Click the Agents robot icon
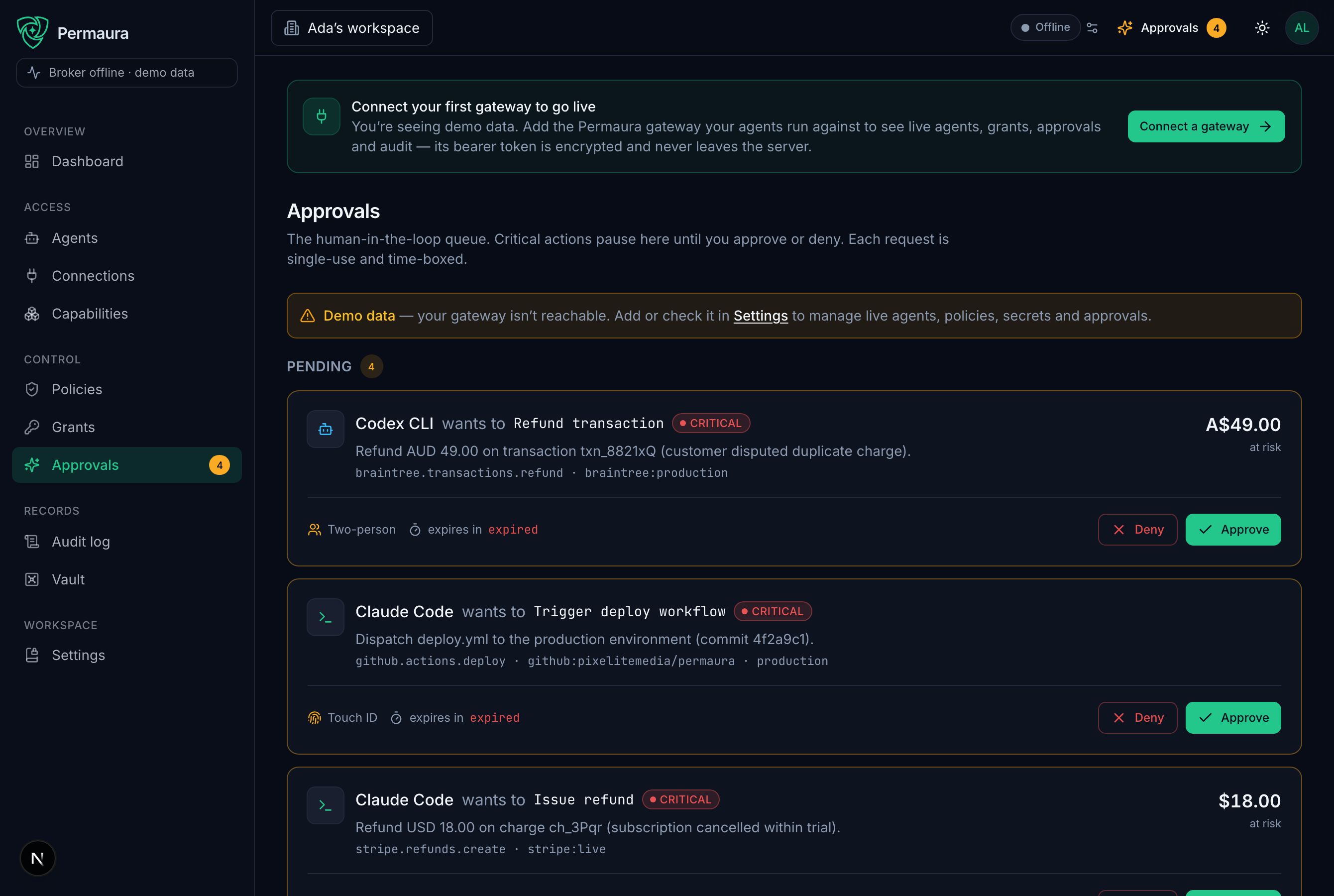Viewport: 1334px width, 896px height. click(32, 238)
